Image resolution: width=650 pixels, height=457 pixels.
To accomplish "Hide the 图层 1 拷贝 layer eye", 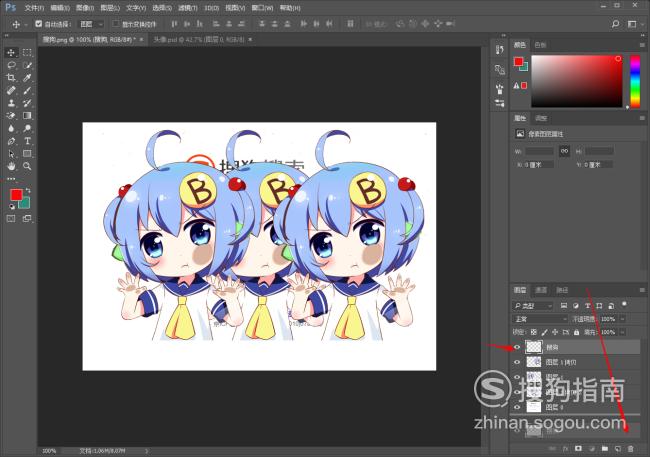I will (x=517, y=362).
